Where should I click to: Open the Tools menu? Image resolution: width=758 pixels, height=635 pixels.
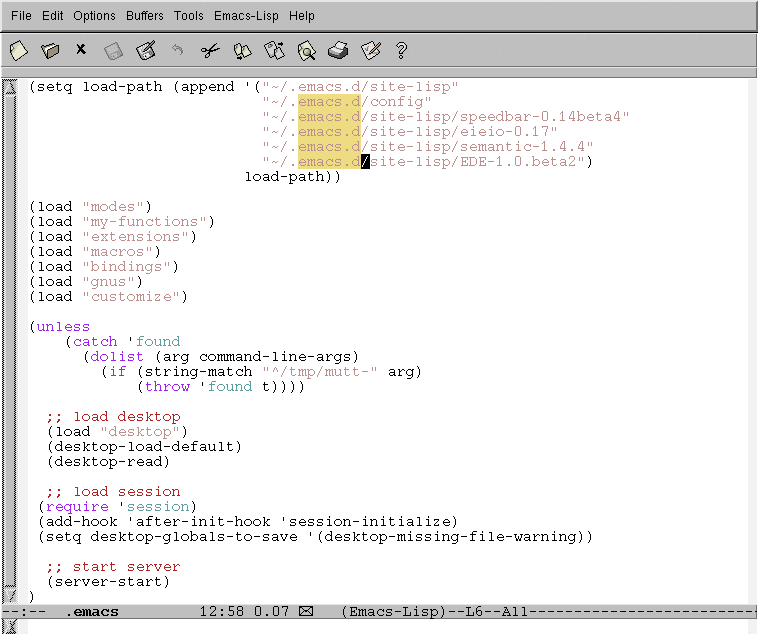(189, 16)
